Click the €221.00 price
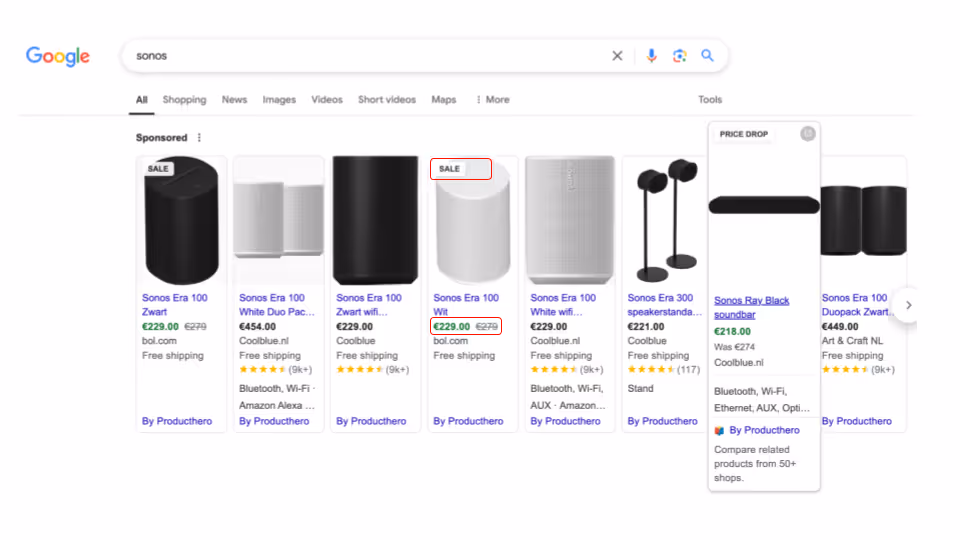The height and width of the screenshot is (540, 960). 645,327
